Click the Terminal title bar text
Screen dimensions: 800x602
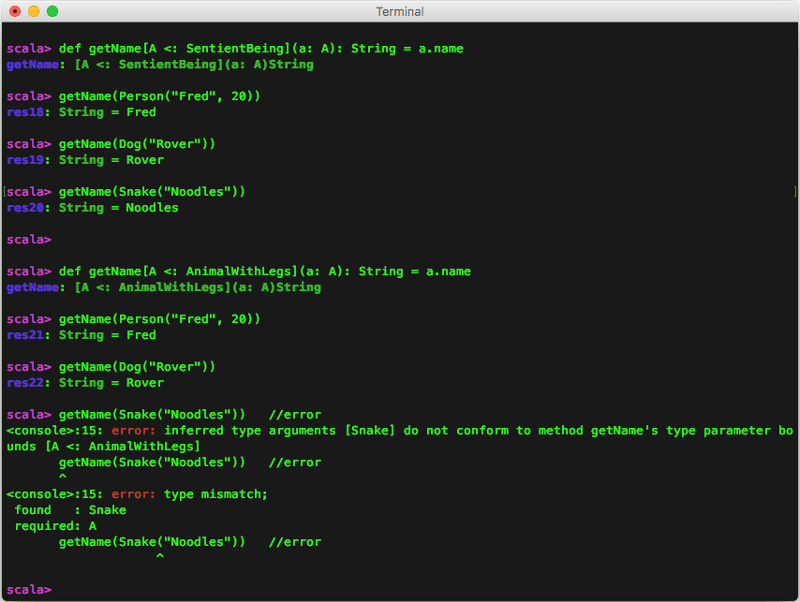coord(399,11)
